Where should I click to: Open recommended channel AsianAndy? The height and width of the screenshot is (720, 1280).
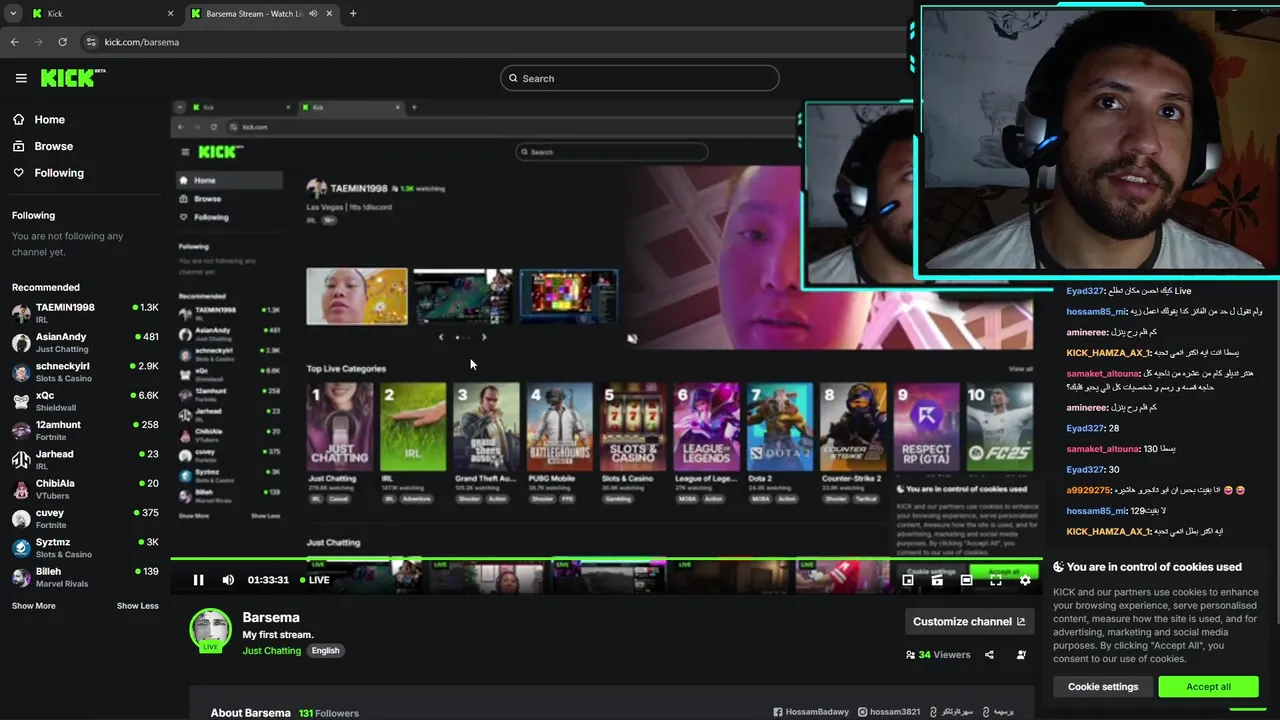tap(85, 342)
